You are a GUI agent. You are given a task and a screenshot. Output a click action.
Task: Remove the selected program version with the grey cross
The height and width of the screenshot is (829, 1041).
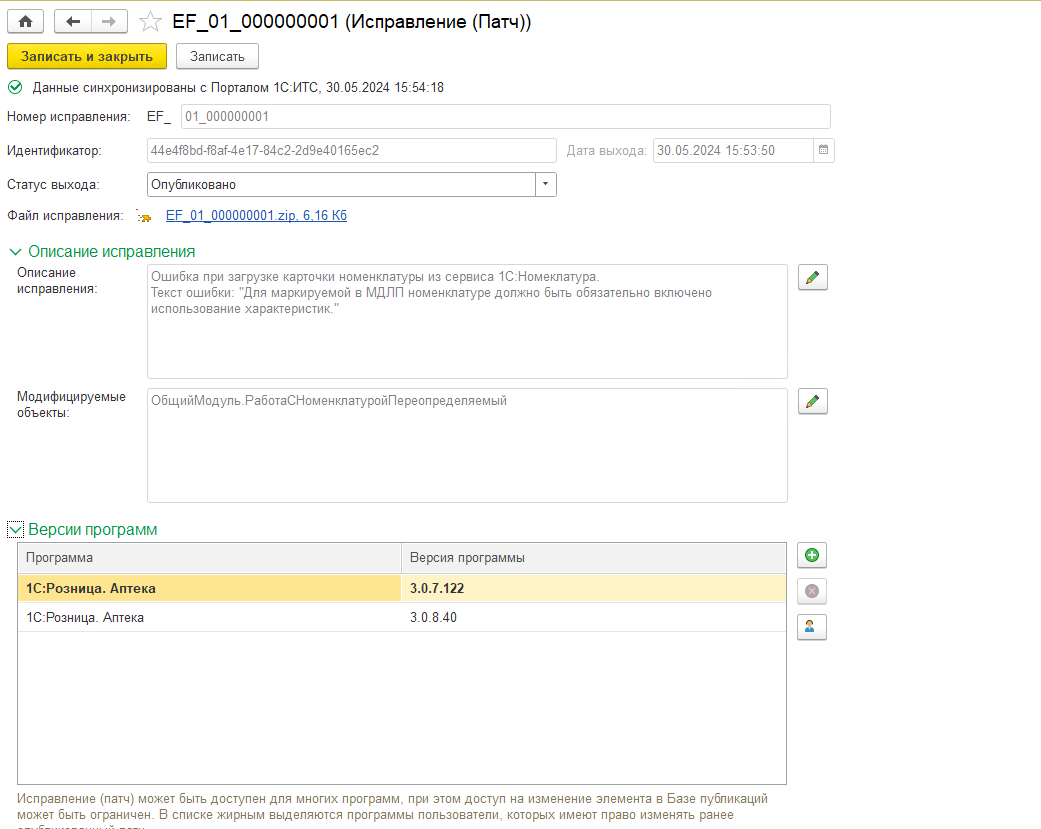pos(812,591)
